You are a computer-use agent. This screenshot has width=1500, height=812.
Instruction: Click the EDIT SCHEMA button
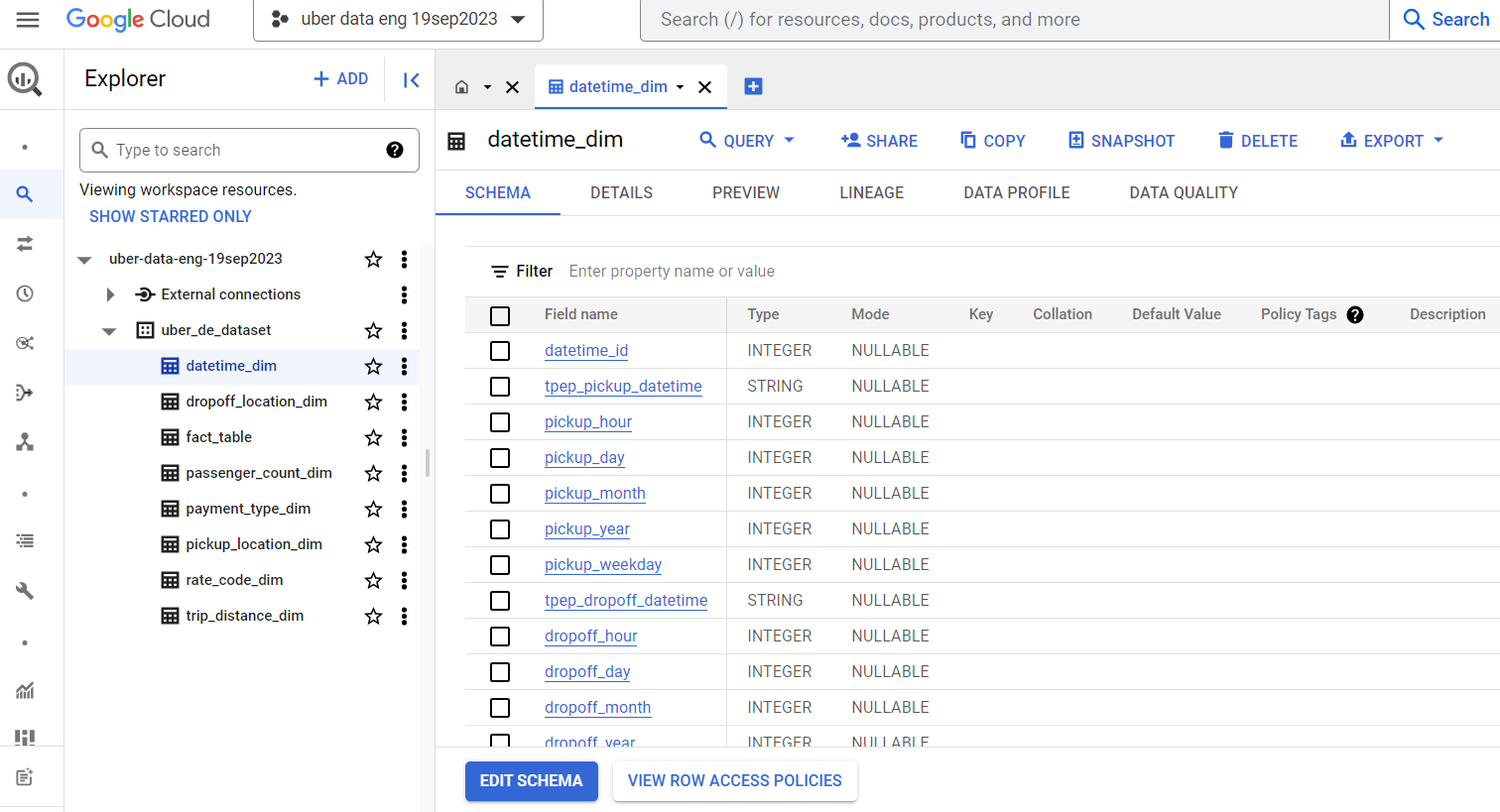point(531,781)
